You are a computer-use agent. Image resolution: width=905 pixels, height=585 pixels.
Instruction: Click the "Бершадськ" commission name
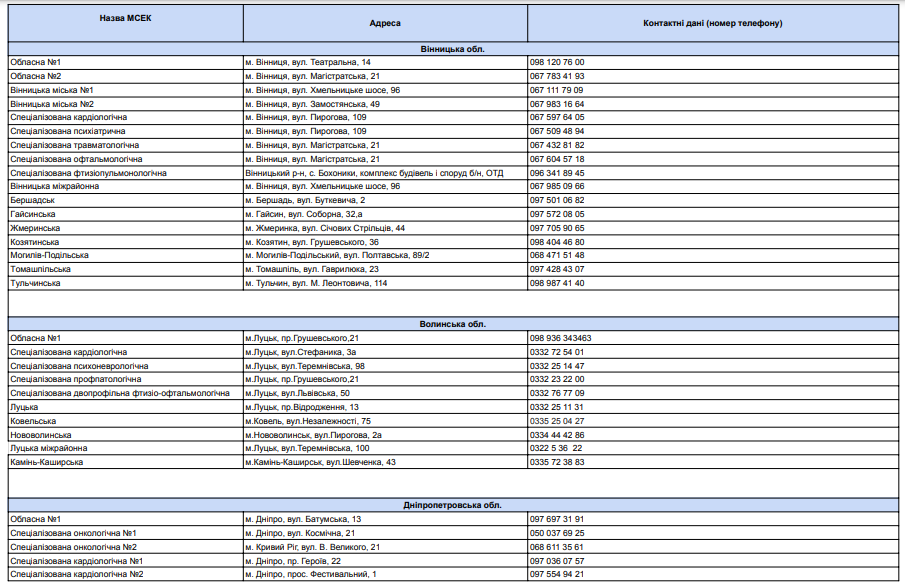click(33, 200)
